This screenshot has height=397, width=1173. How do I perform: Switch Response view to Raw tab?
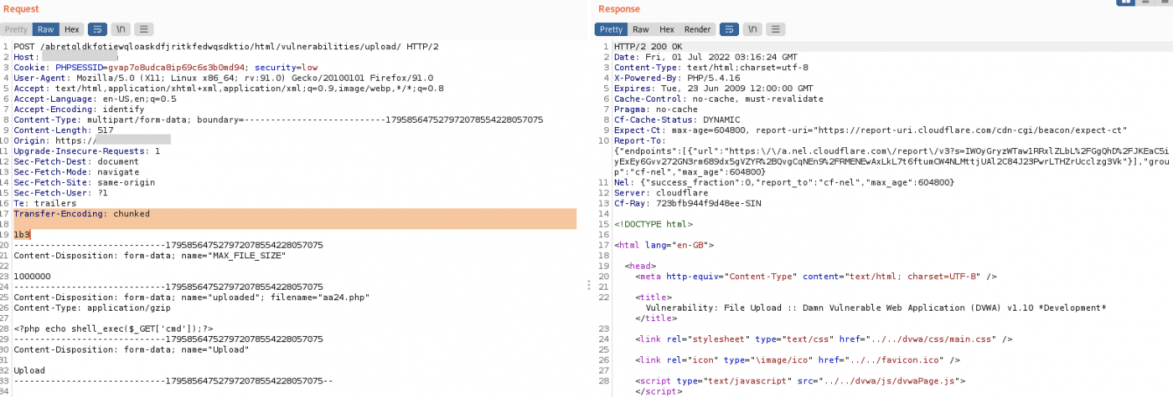pyautogui.click(x=640, y=30)
